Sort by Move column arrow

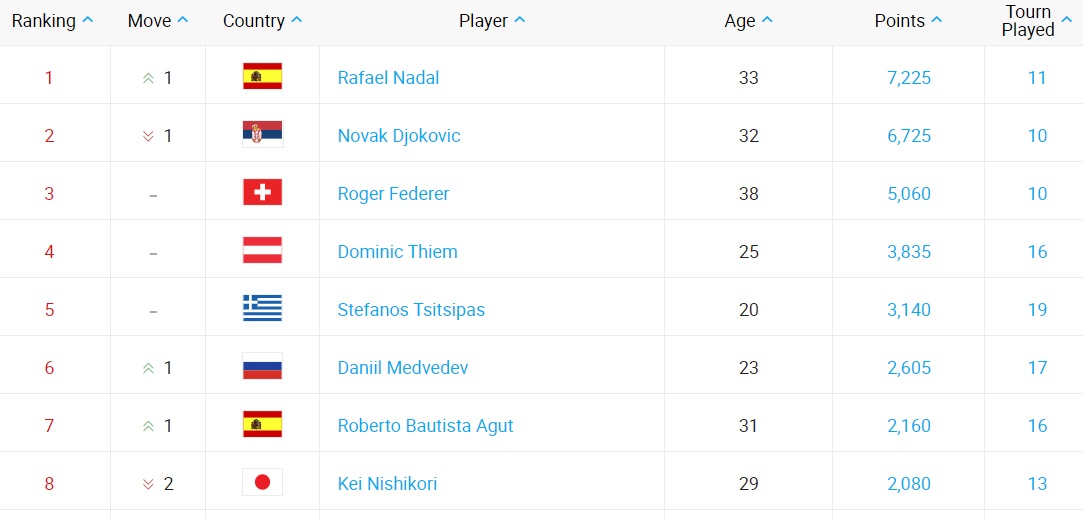pos(182,21)
